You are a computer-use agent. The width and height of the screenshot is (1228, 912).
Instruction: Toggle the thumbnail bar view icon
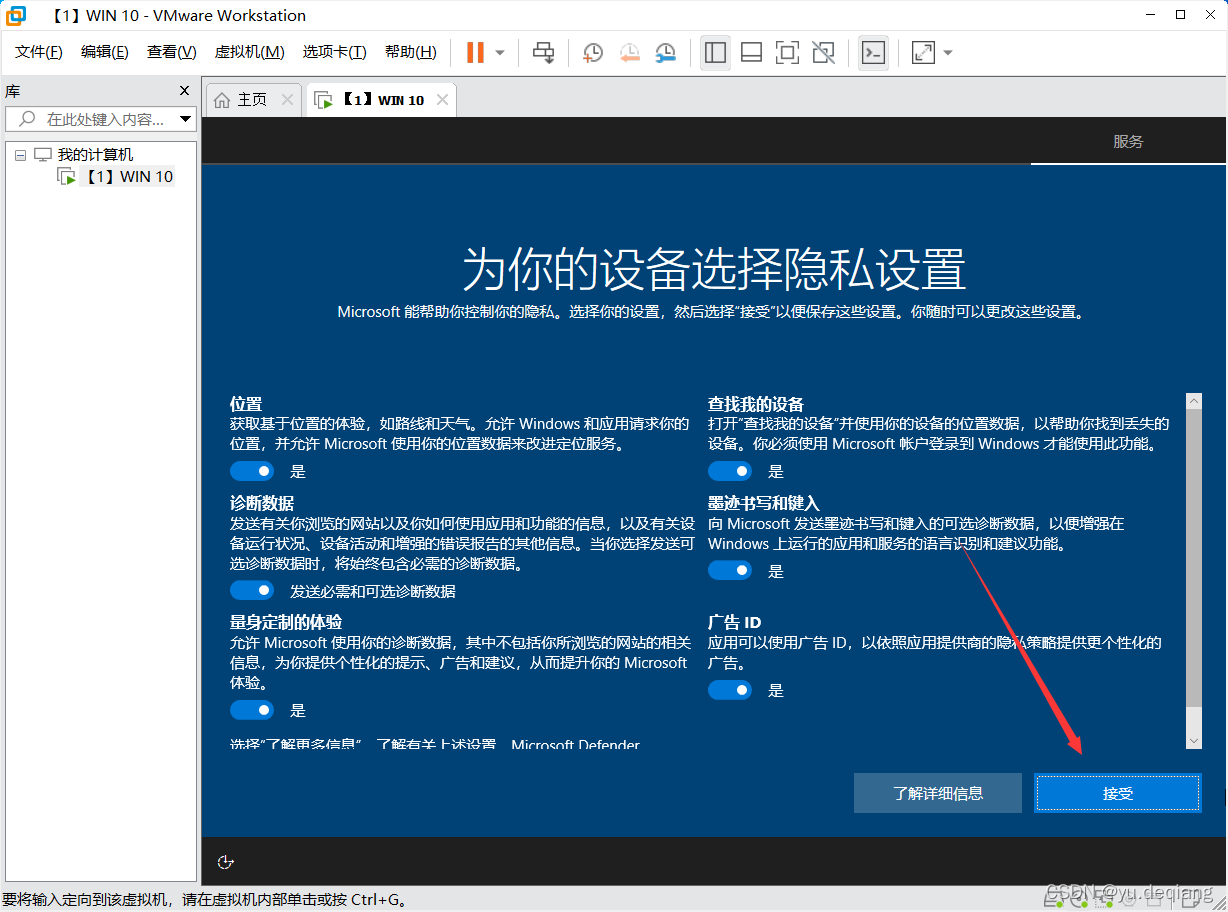pyautogui.click(x=752, y=52)
